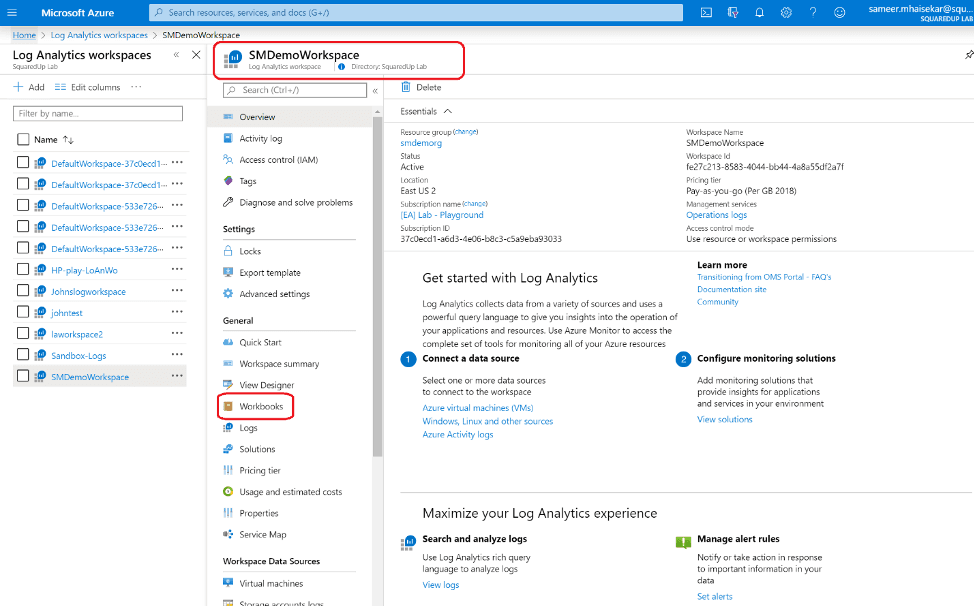
Task: Focus the top Search resources box
Action: pos(416,12)
